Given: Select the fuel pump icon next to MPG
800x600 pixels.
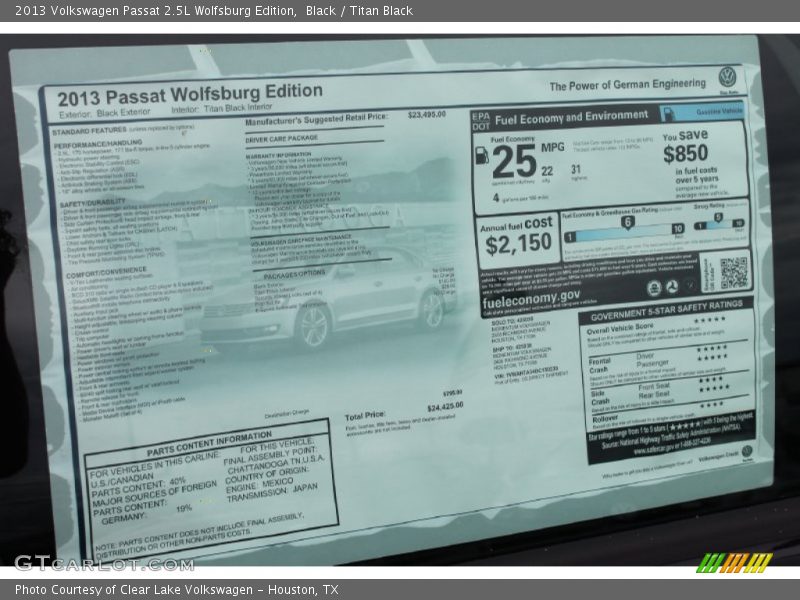Looking at the screenshot, I should (x=482, y=156).
